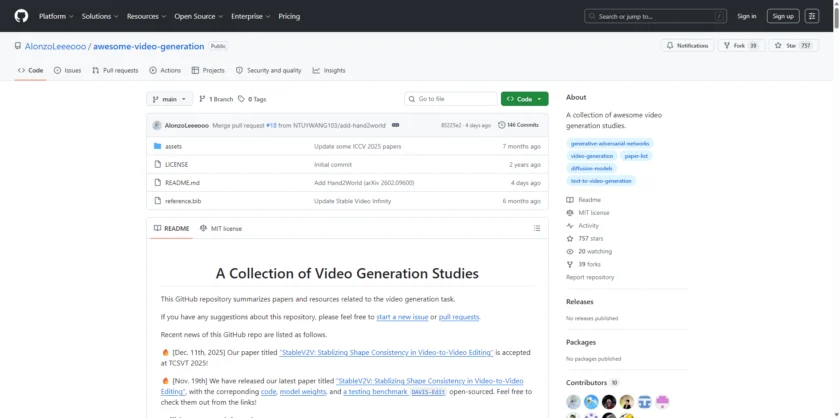
Task: Click the start a new issue link
Action: [402, 317]
